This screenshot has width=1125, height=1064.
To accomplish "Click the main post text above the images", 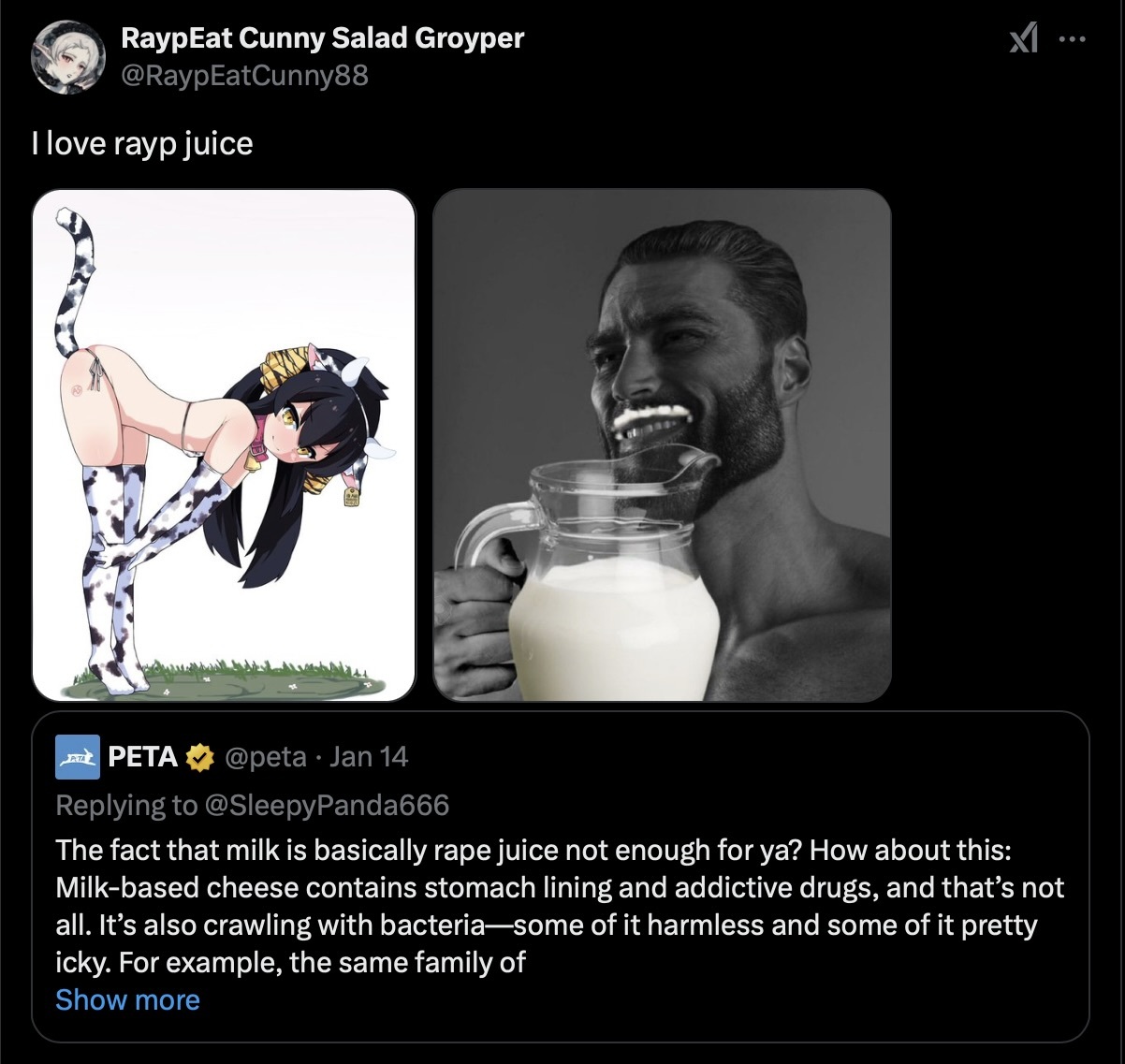I will pyautogui.click(x=141, y=143).
